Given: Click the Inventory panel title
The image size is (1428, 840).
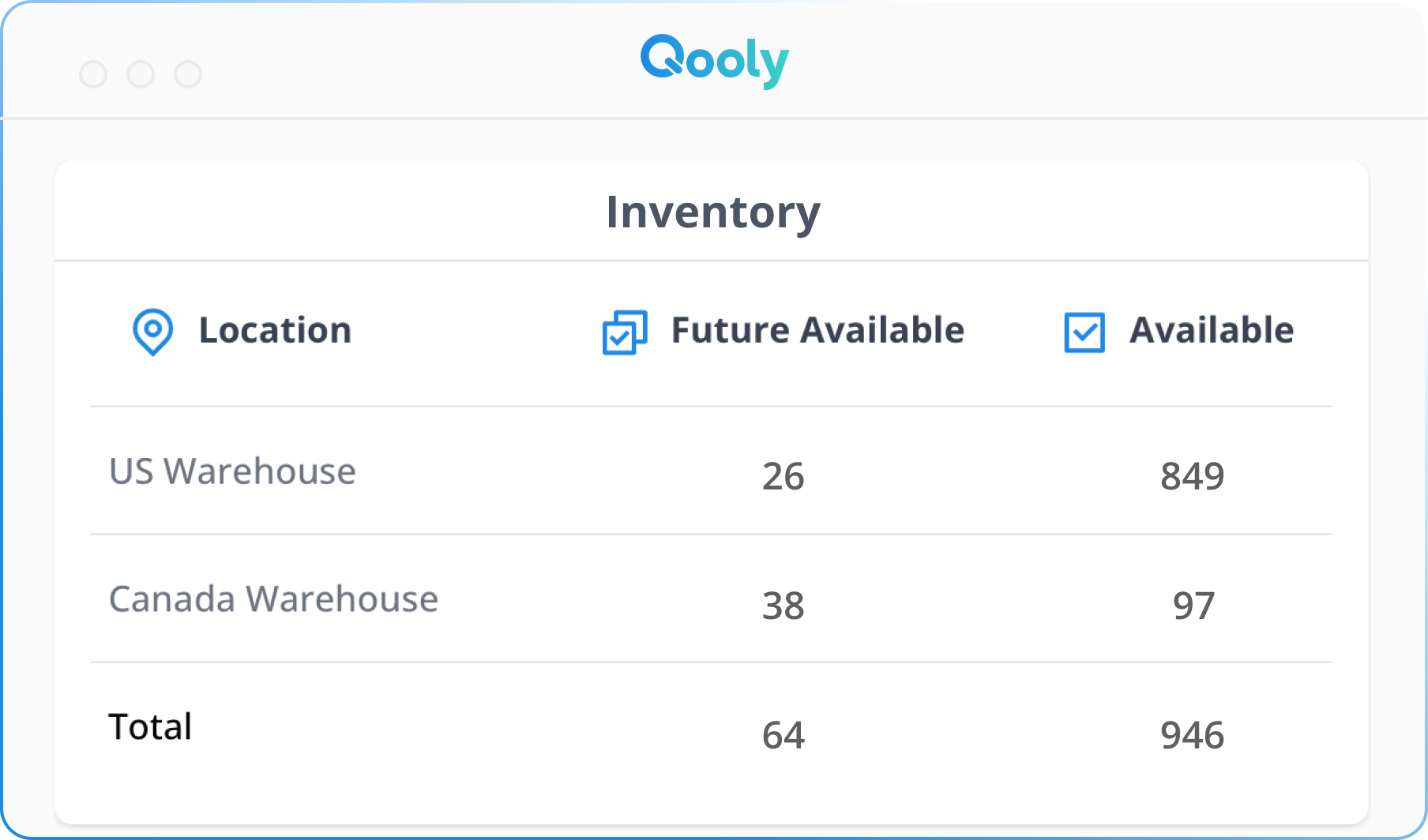Looking at the screenshot, I should (x=713, y=212).
